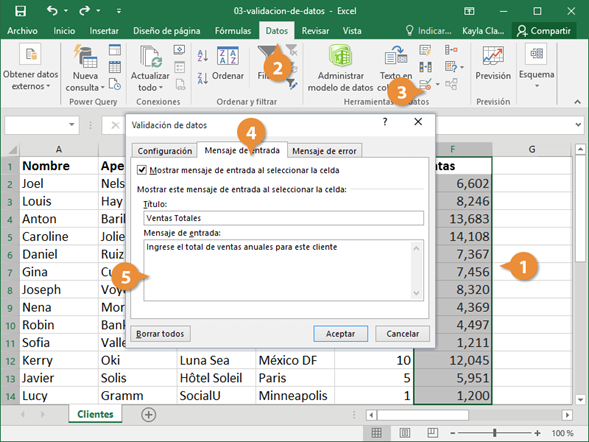Switch to the Mensaje de error tab
Image resolution: width=589 pixels, height=442 pixels.
tap(324, 151)
